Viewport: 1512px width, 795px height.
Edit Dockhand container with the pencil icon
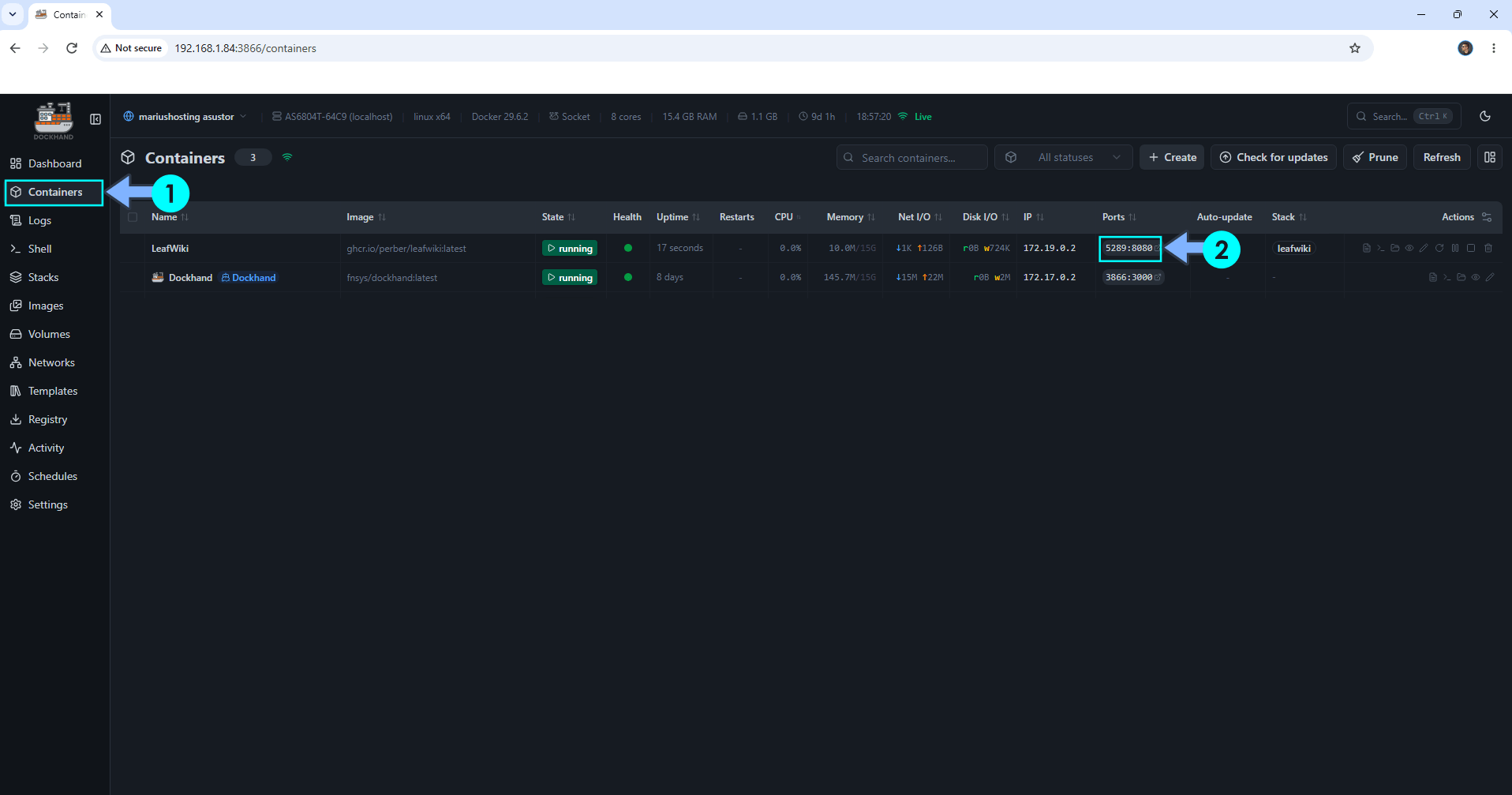(1490, 277)
